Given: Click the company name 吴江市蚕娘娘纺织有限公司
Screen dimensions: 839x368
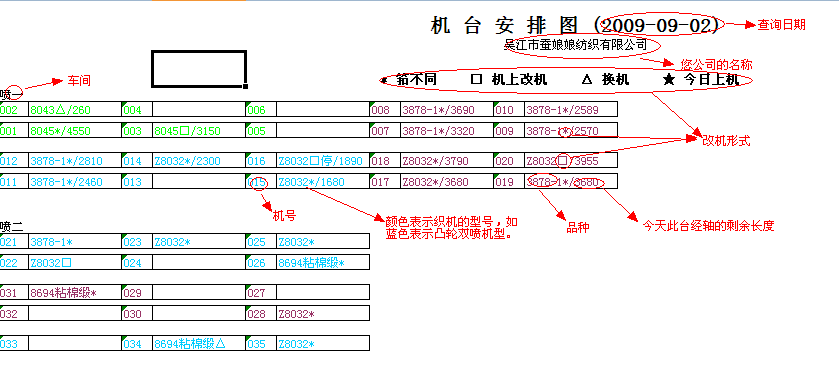Looking at the screenshot, I should pyautogui.click(x=576, y=45).
